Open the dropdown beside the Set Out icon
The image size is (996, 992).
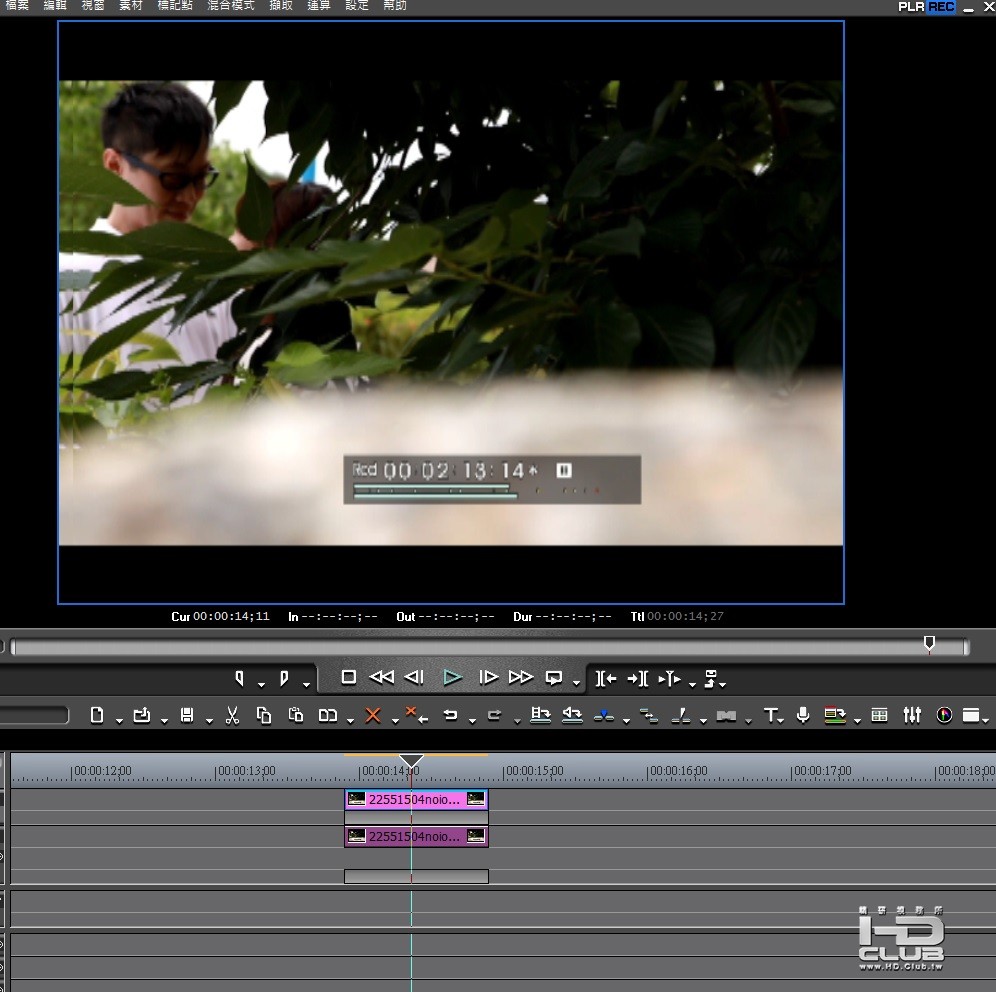click(x=306, y=685)
